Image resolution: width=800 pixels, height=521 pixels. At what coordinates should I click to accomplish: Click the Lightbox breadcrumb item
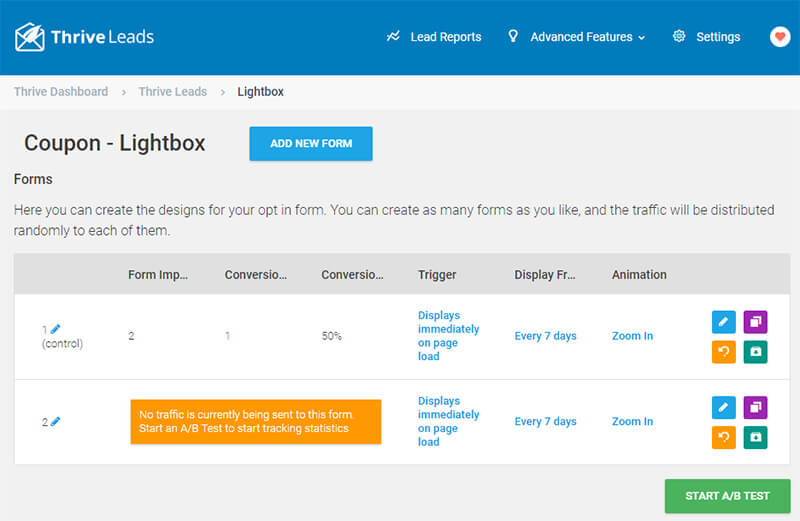click(260, 92)
